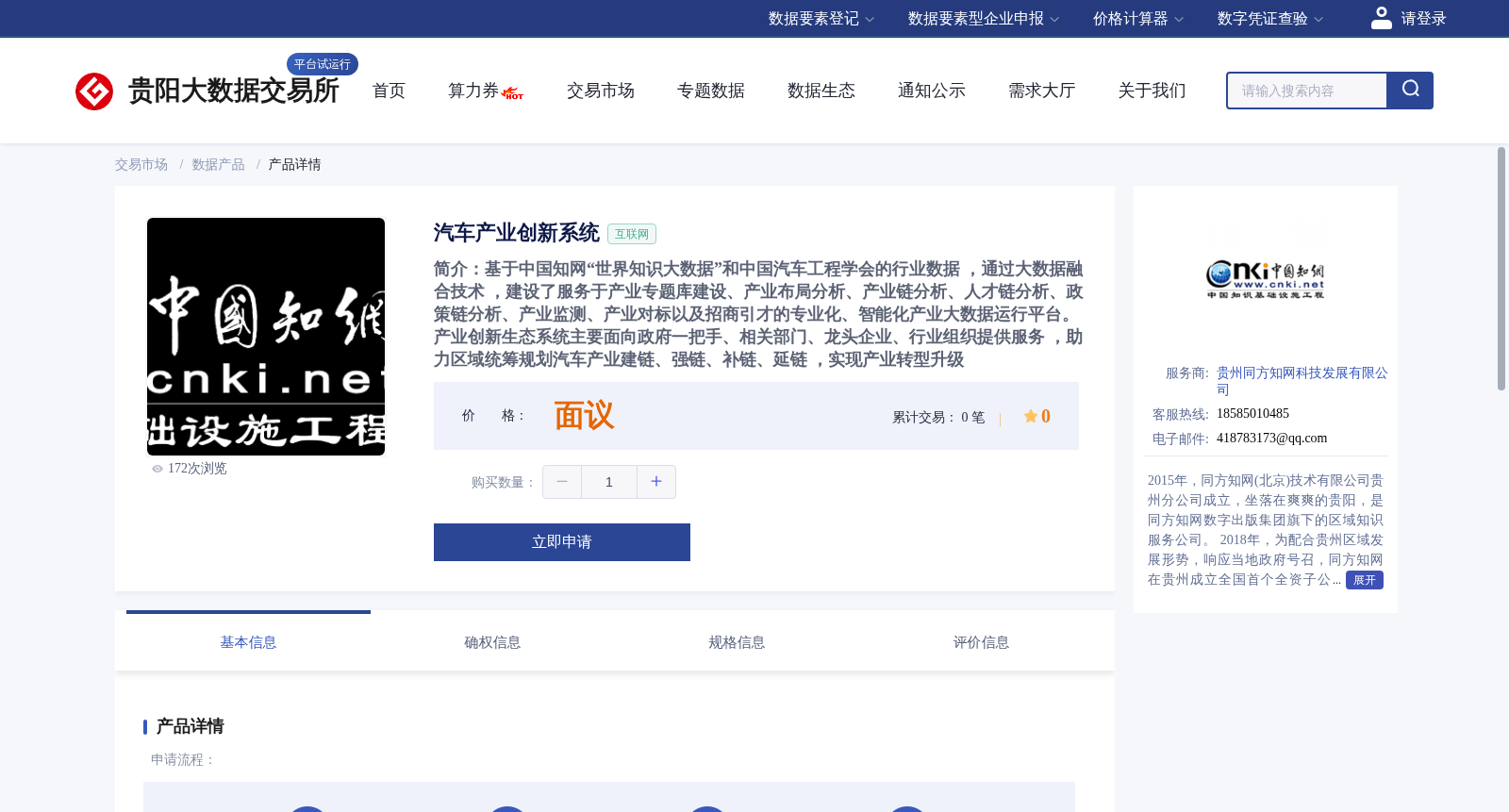
Task: Click hotline number 18585010485
Action: [1252, 414]
